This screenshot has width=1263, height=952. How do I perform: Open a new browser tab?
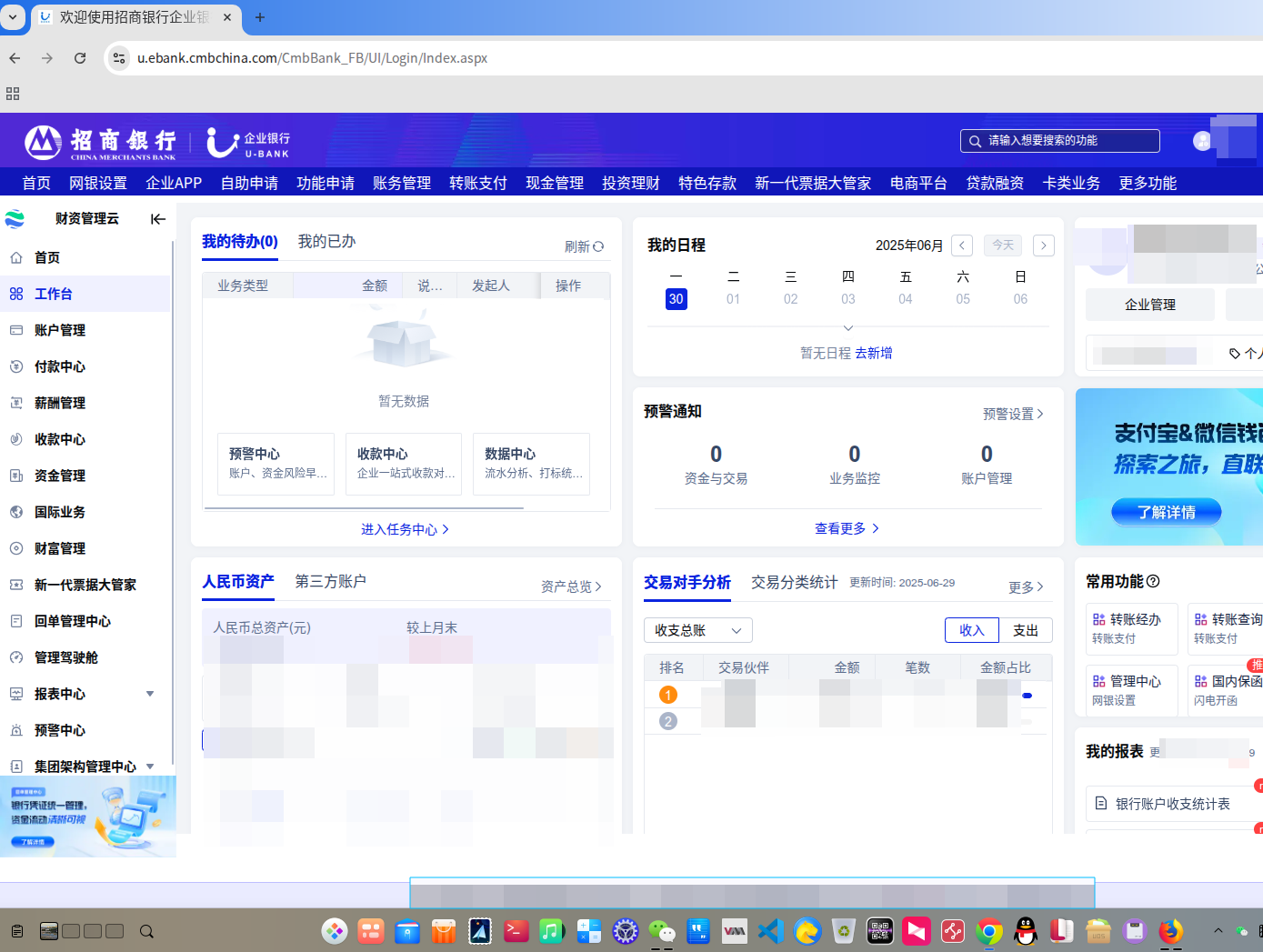coord(260,17)
